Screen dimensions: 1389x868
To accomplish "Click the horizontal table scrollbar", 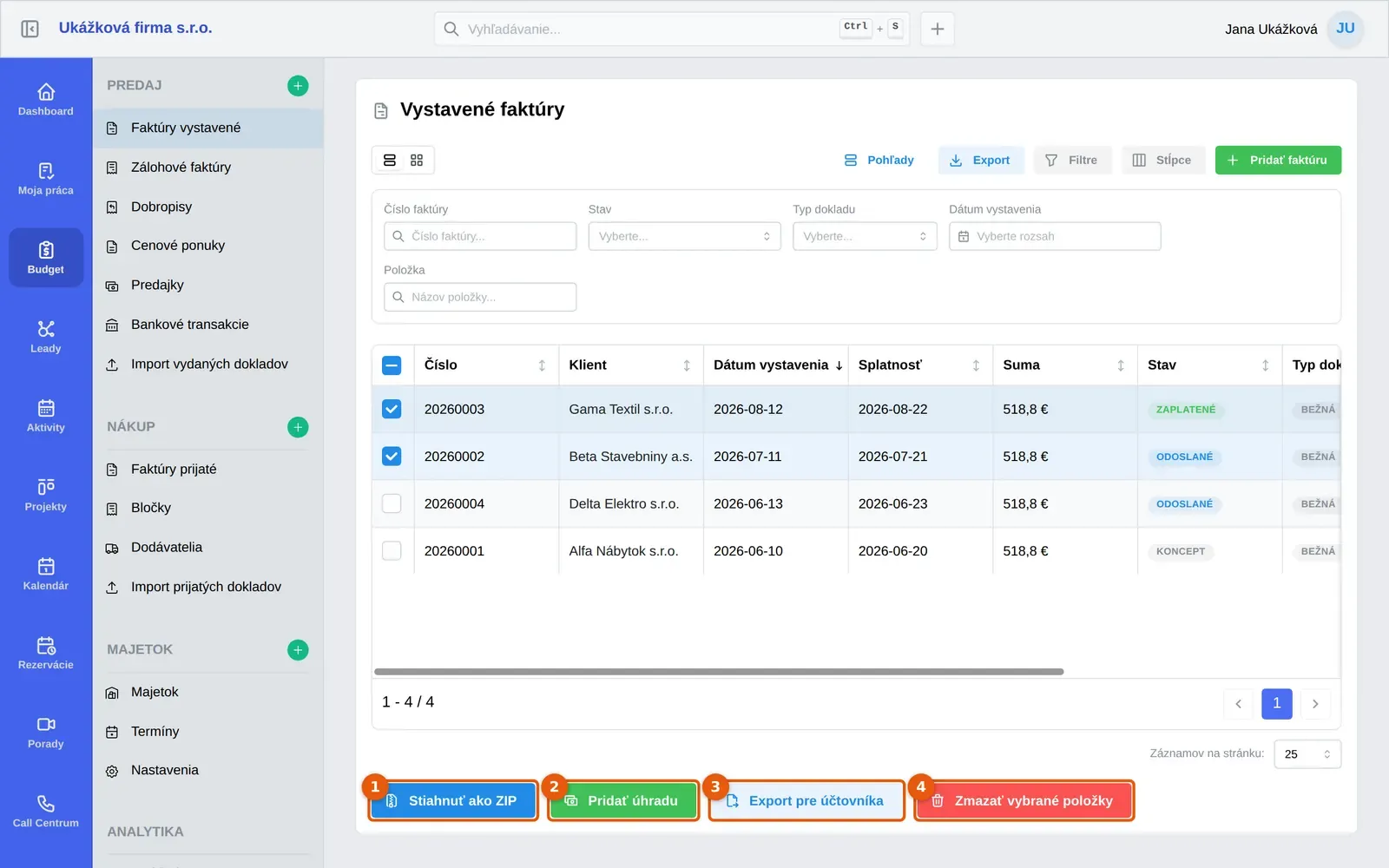I will pos(719,672).
